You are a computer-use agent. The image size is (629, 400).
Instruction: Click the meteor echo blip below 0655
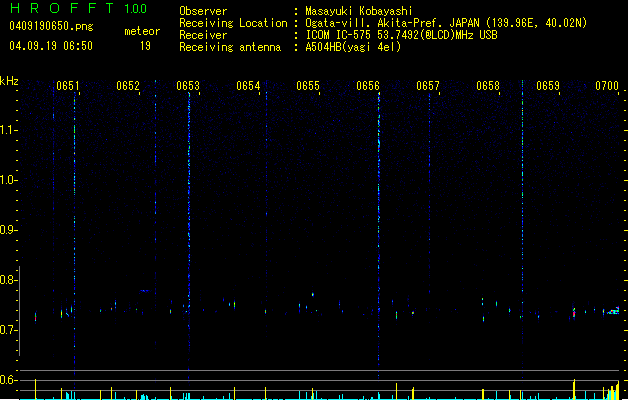[x=312, y=294]
